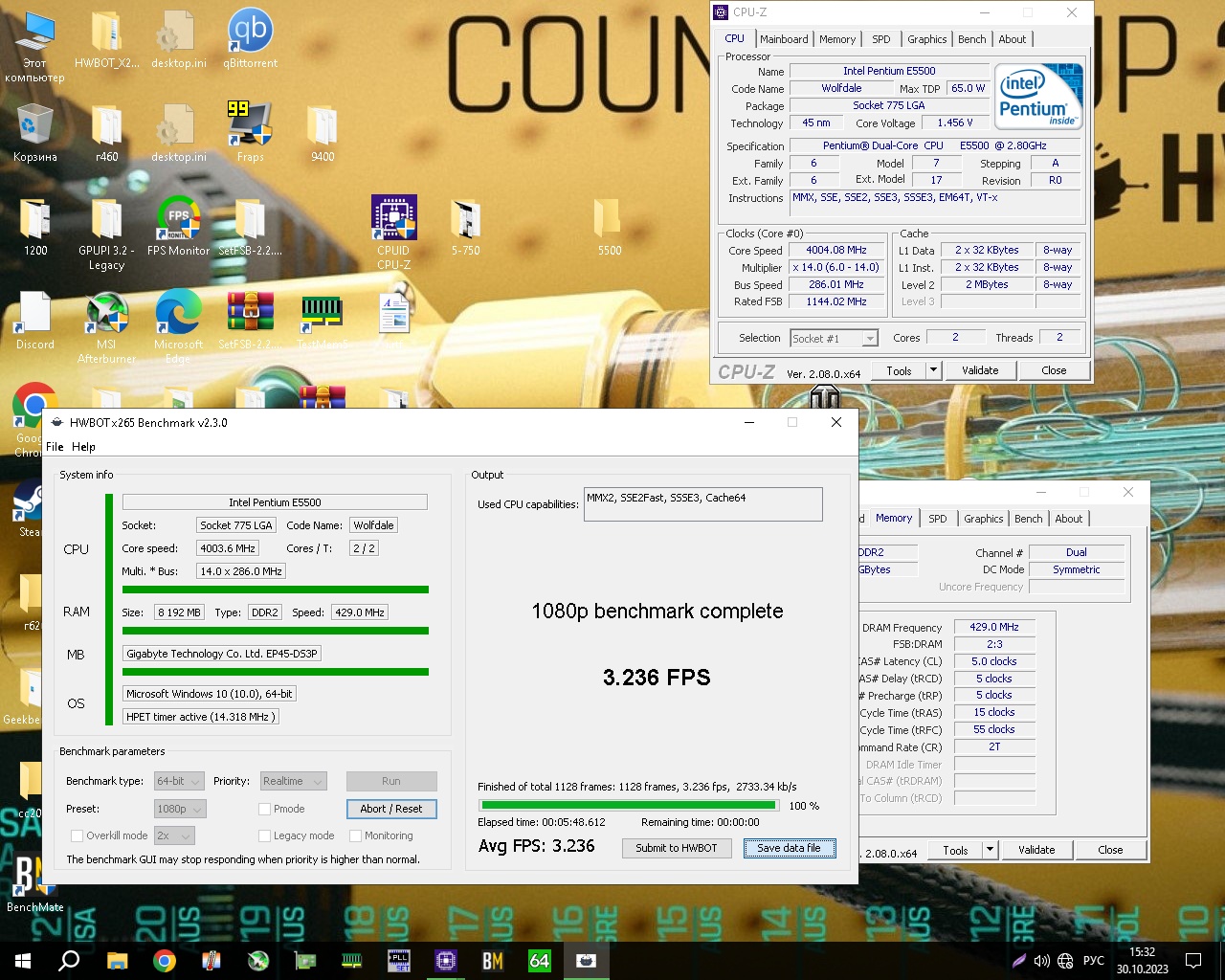The height and width of the screenshot is (980, 1225).
Task: Click Submit to HWBOT button
Action: tap(677, 848)
